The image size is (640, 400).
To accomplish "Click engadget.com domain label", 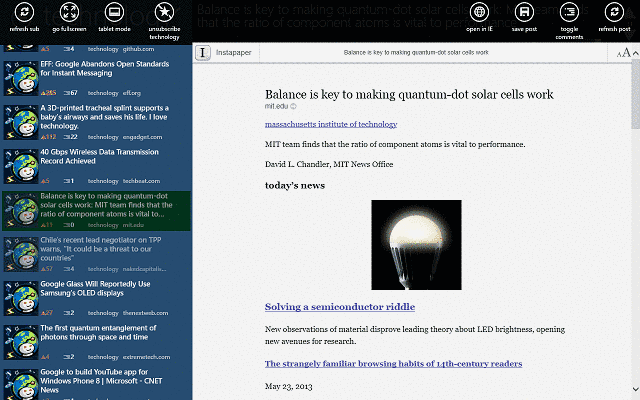I will coord(142,137).
